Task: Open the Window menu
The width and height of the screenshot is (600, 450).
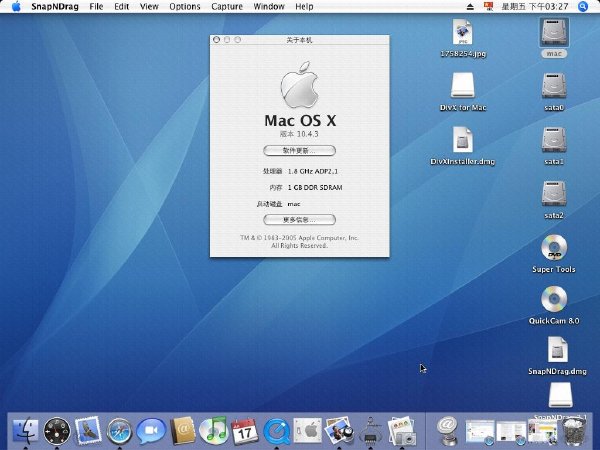Action: [x=269, y=7]
